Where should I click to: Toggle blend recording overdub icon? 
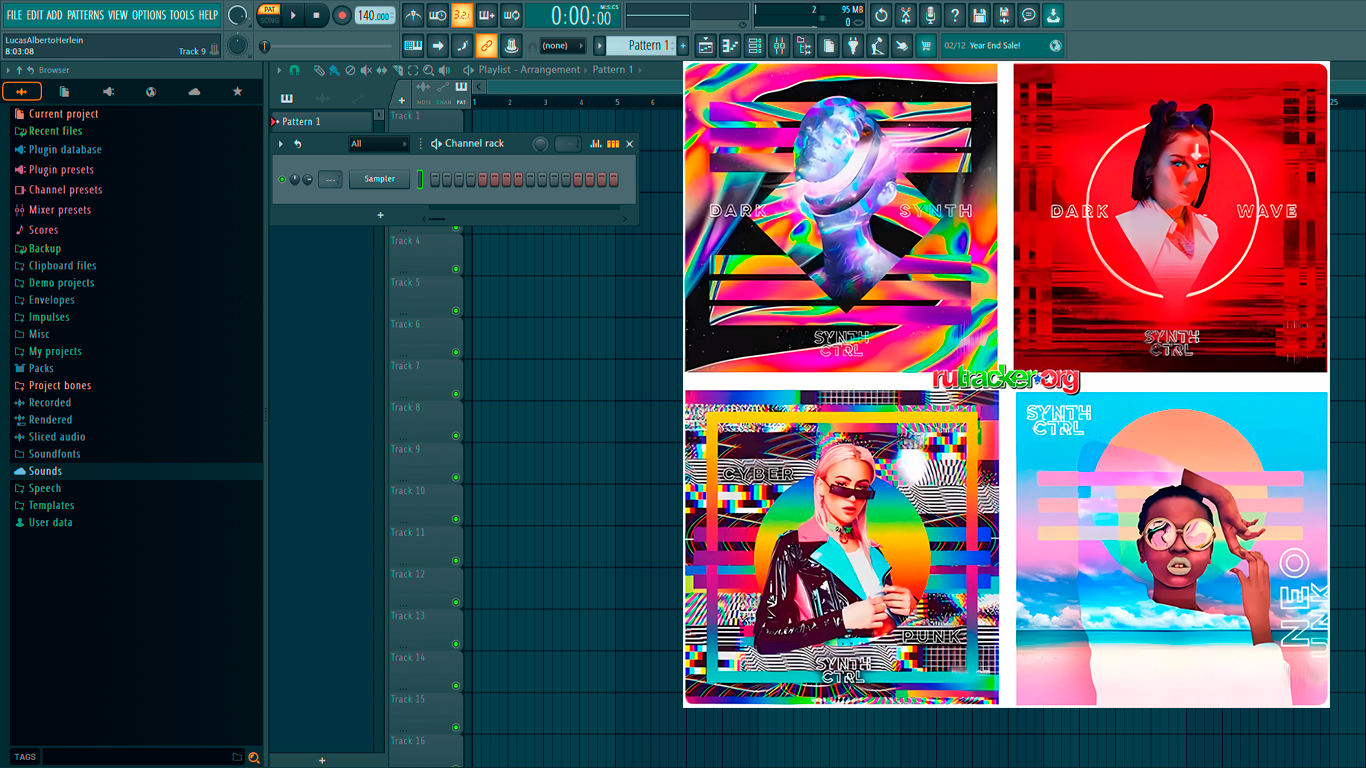tap(487, 15)
